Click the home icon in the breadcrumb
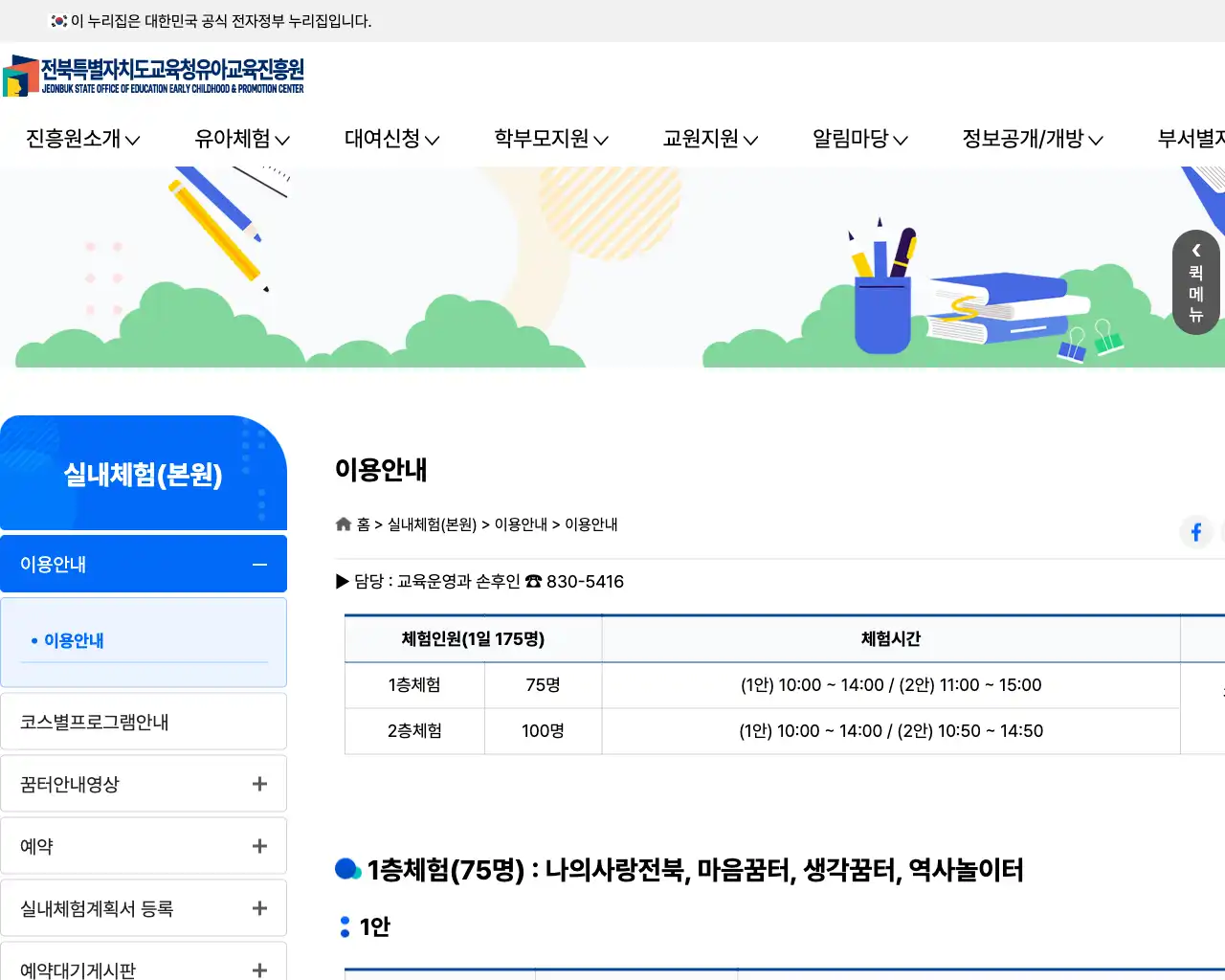 click(x=343, y=523)
